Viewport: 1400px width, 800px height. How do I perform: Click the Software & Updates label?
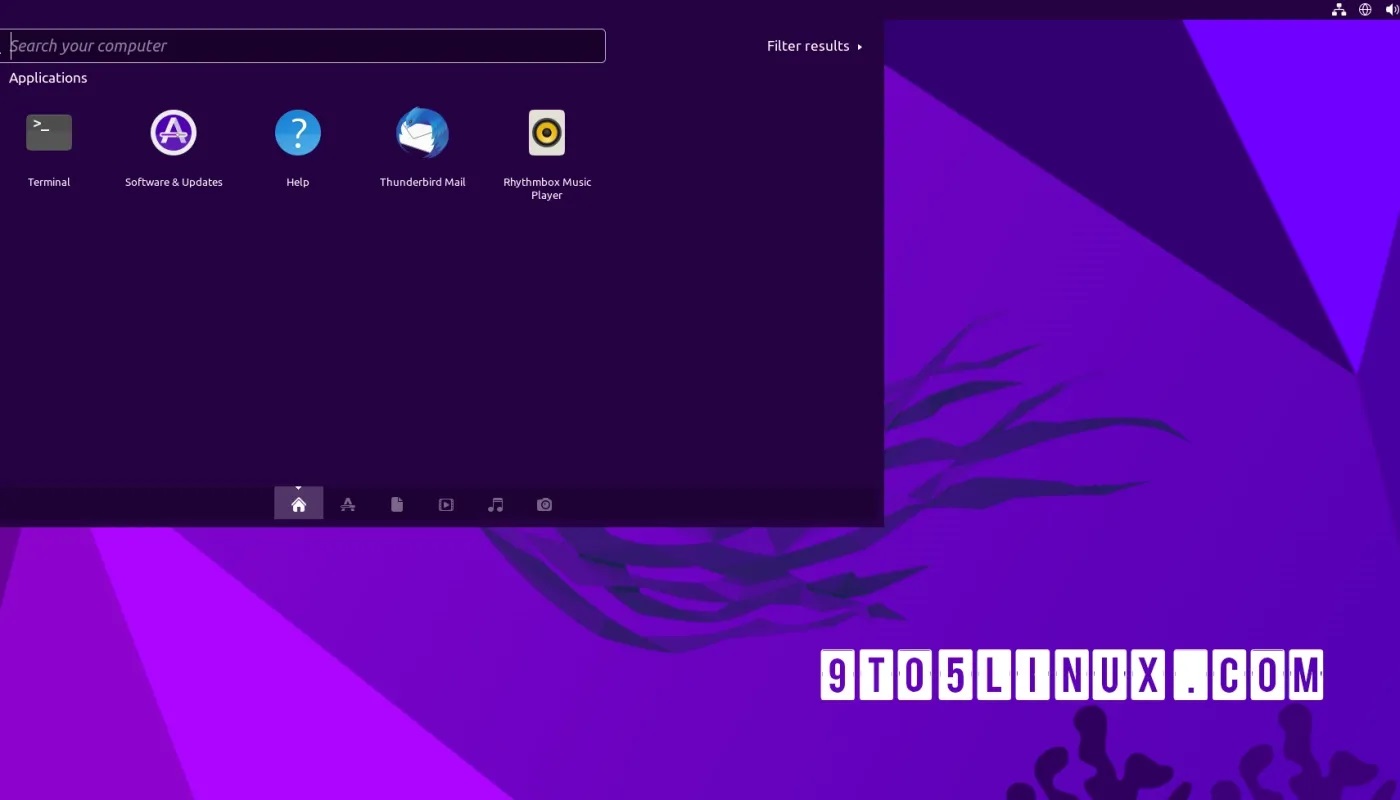173,182
